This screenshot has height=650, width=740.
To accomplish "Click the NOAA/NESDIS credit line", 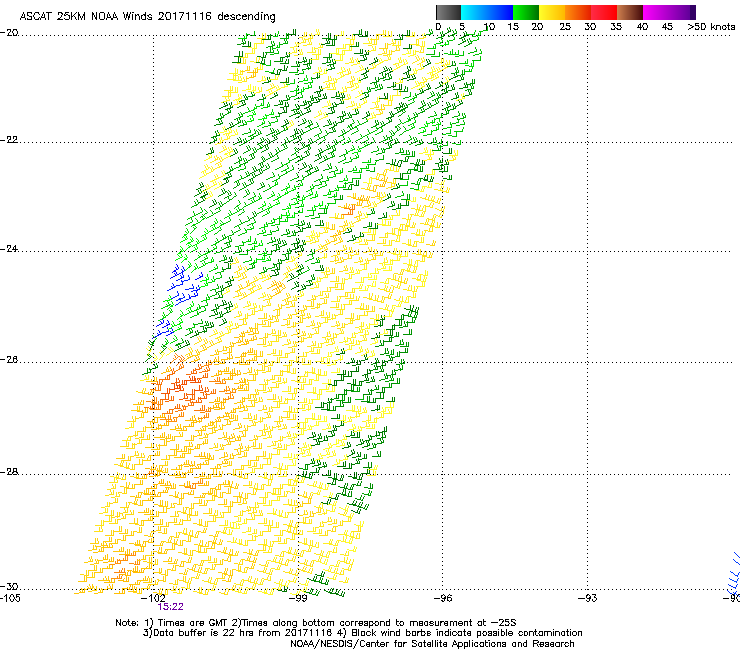I will click(432, 644).
